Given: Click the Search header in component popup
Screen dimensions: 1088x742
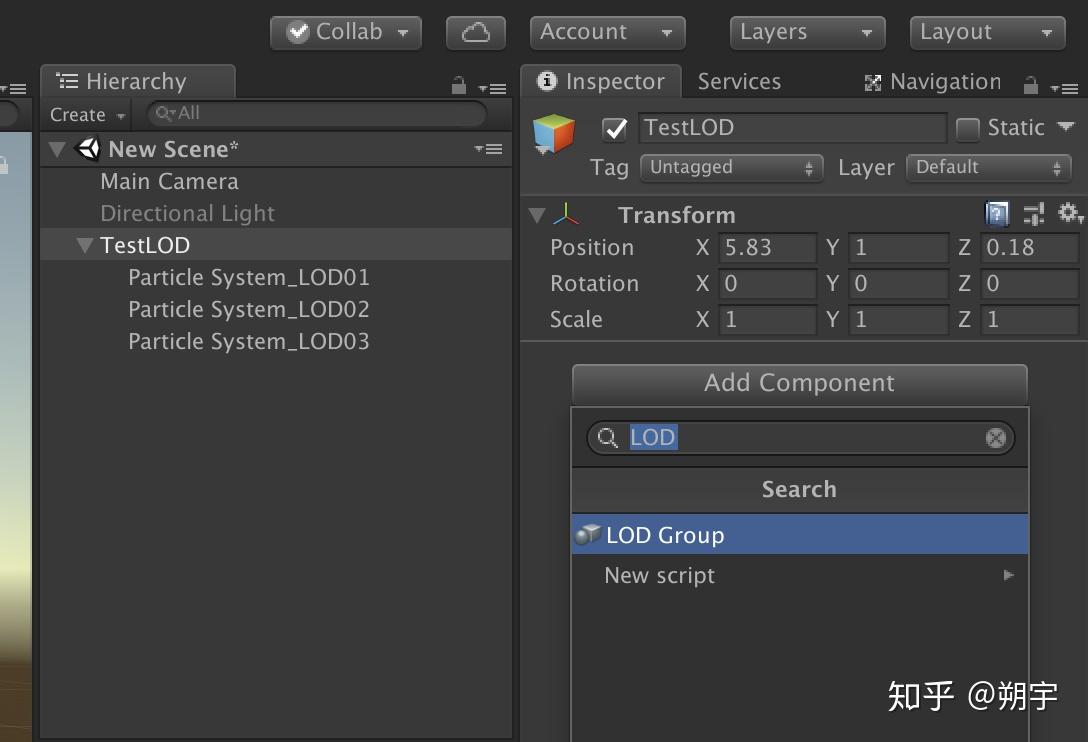Looking at the screenshot, I should pos(799,489).
